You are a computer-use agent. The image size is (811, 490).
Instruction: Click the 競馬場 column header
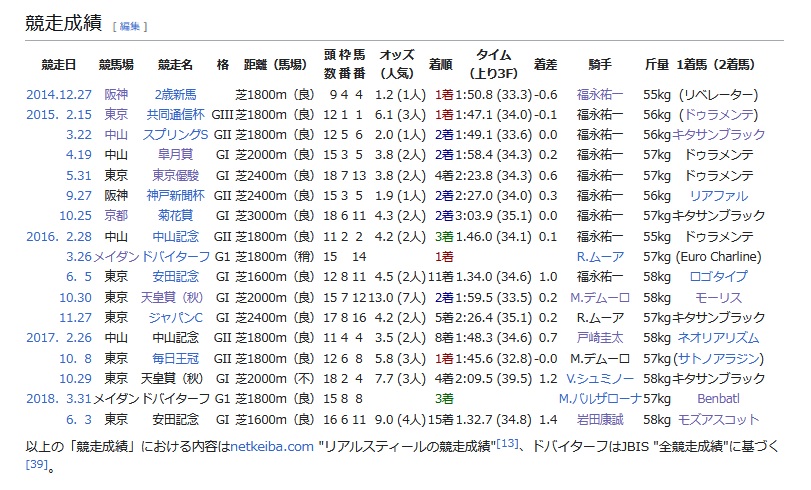pos(116,65)
